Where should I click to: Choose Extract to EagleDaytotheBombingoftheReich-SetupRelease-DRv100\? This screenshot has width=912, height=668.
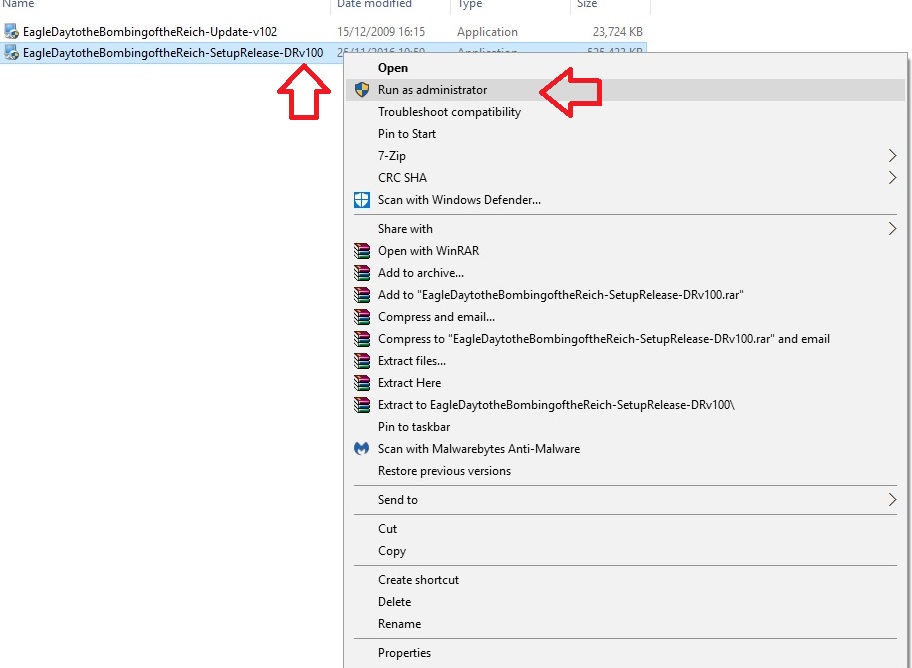click(x=625, y=405)
